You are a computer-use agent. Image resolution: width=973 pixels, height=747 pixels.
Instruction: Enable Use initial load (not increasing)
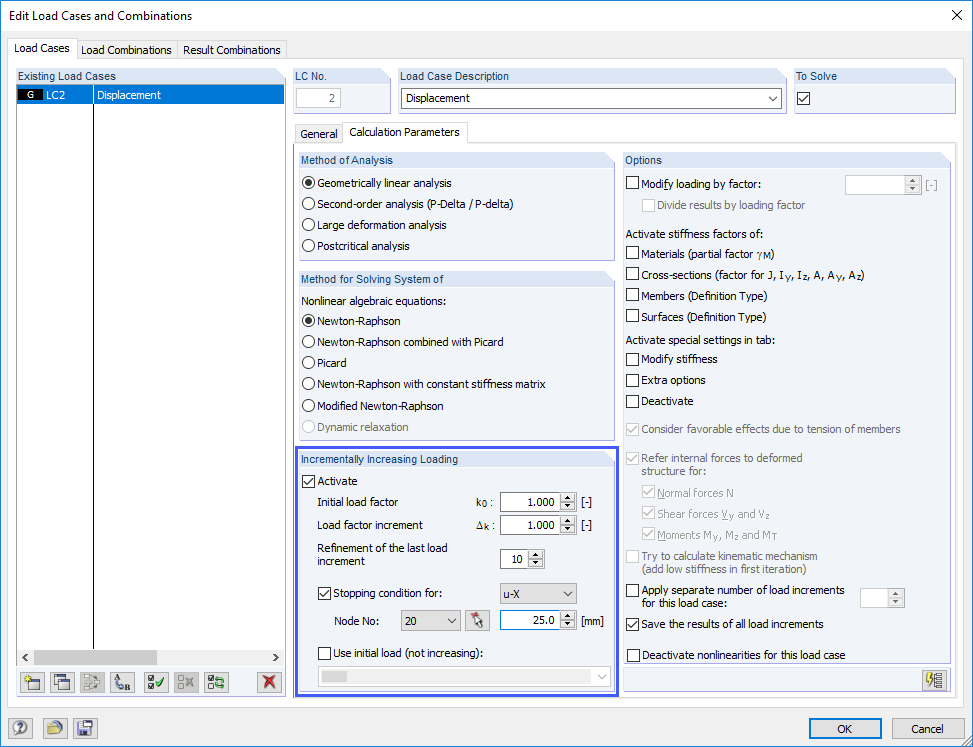click(x=325, y=653)
